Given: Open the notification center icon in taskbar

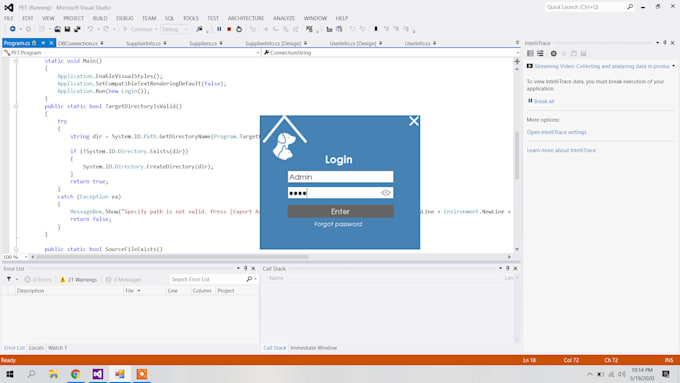Looking at the screenshot, I should (666, 374).
